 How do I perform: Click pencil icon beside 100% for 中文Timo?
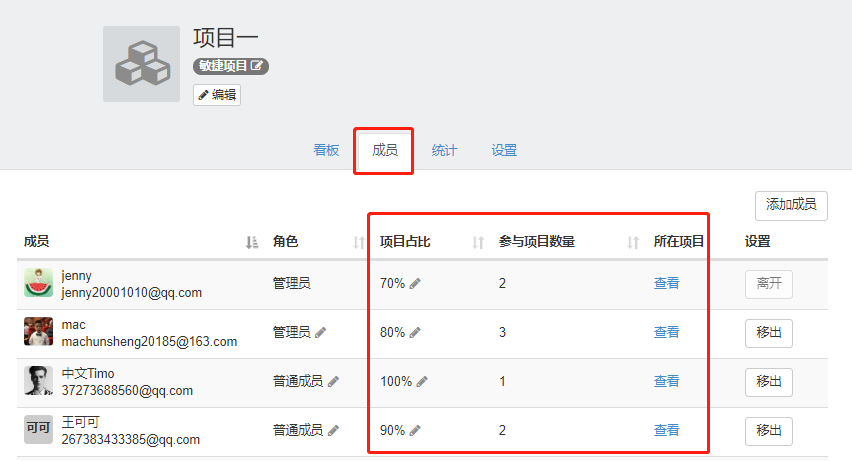pyautogui.click(x=422, y=382)
